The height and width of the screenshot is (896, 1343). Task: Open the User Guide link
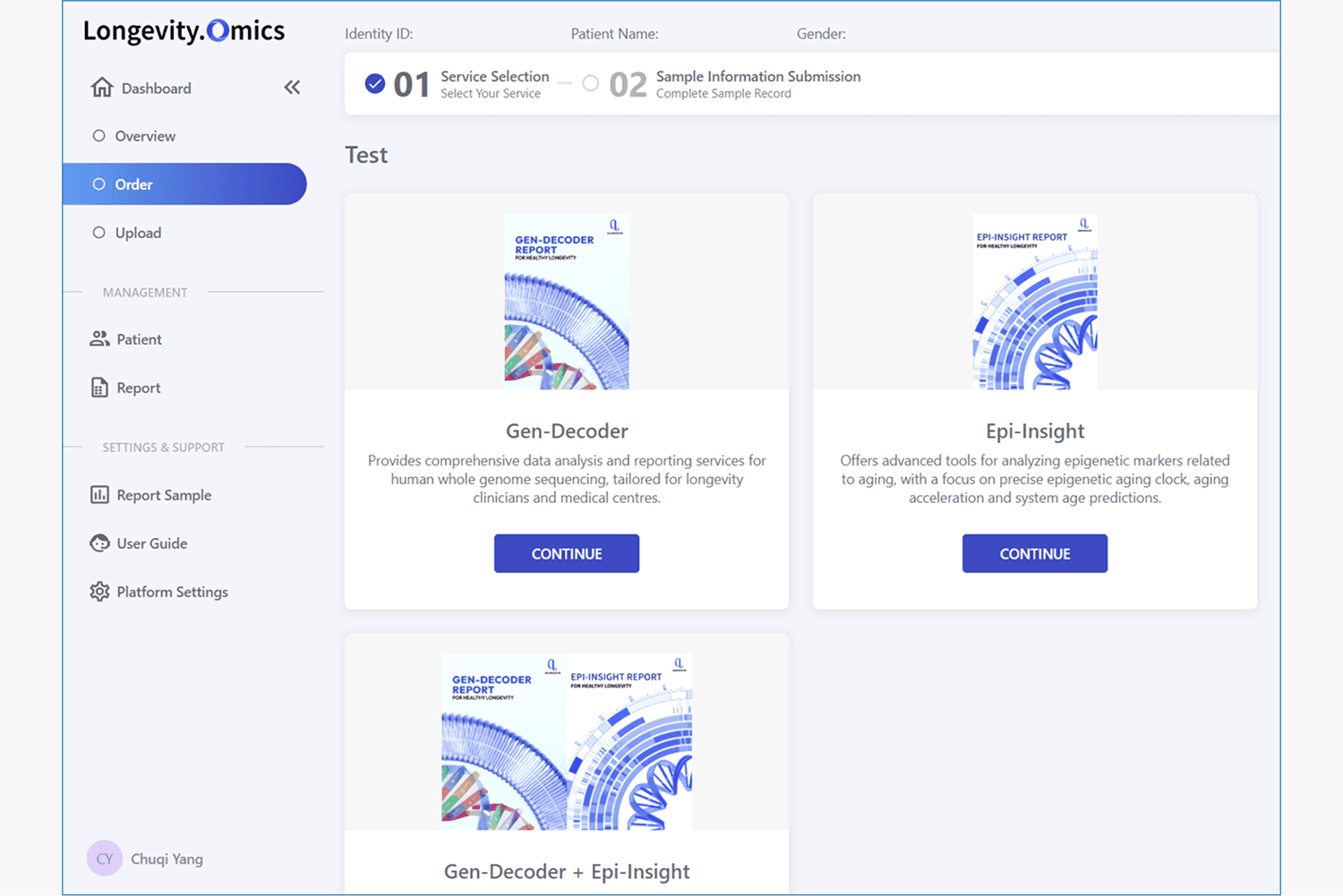point(152,543)
